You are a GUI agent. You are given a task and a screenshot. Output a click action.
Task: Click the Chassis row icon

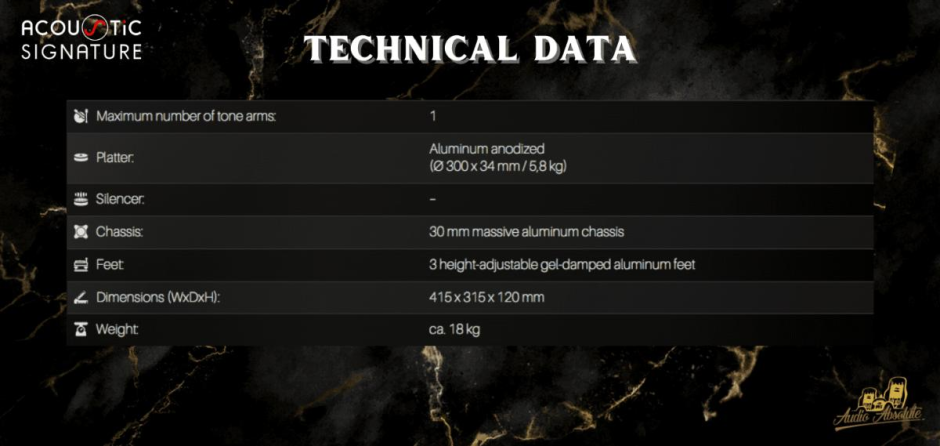tap(81, 232)
